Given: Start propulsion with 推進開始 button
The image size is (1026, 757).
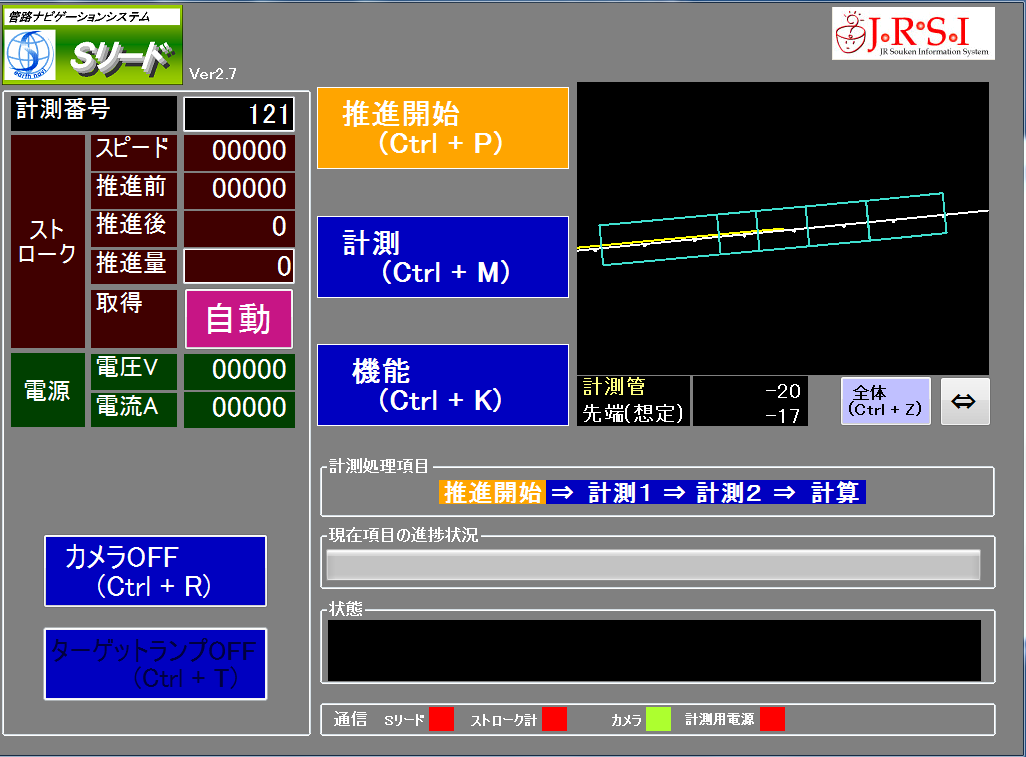Looking at the screenshot, I should click(443, 128).
